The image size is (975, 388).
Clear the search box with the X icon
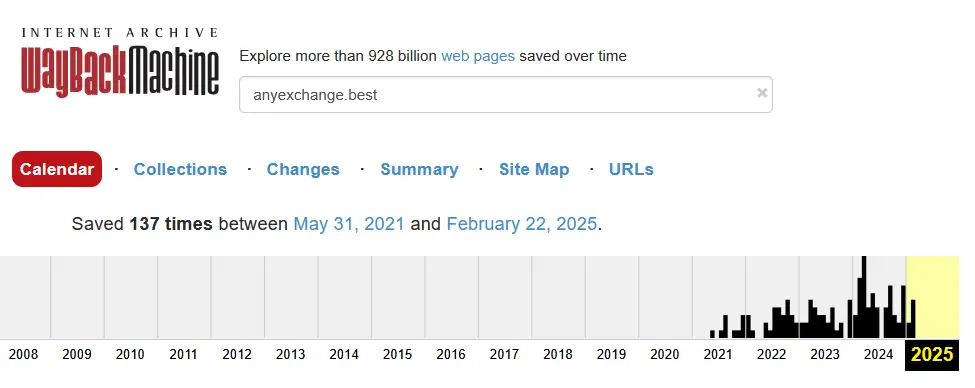(x=762, y=93)
